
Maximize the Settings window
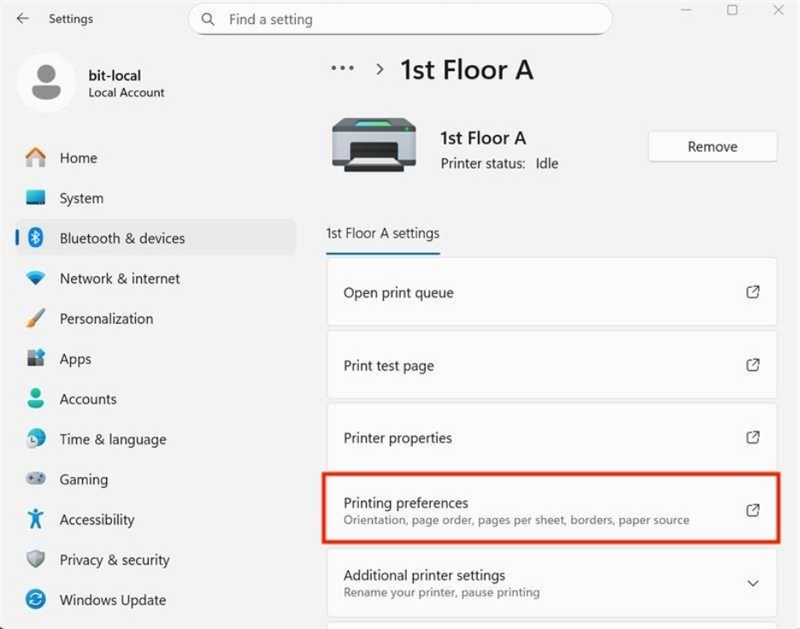tap(732, 10)
